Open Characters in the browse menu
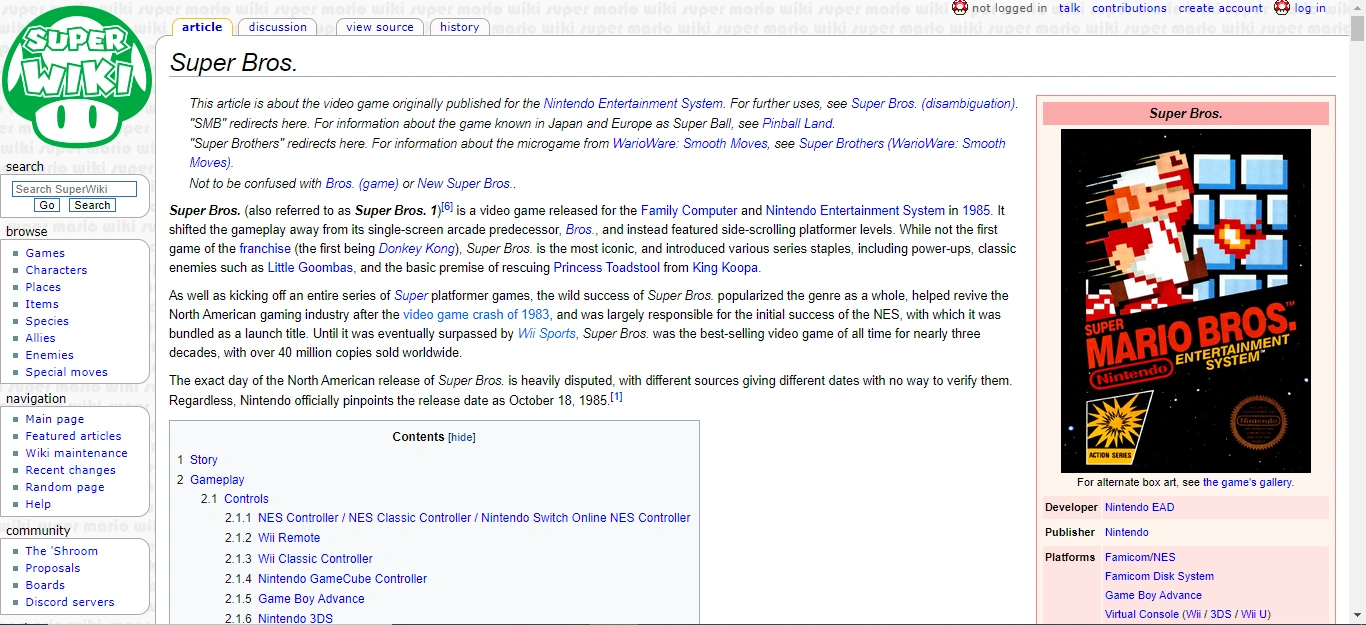The height and width of the screenshot is (625, 1366). [56, 270]
